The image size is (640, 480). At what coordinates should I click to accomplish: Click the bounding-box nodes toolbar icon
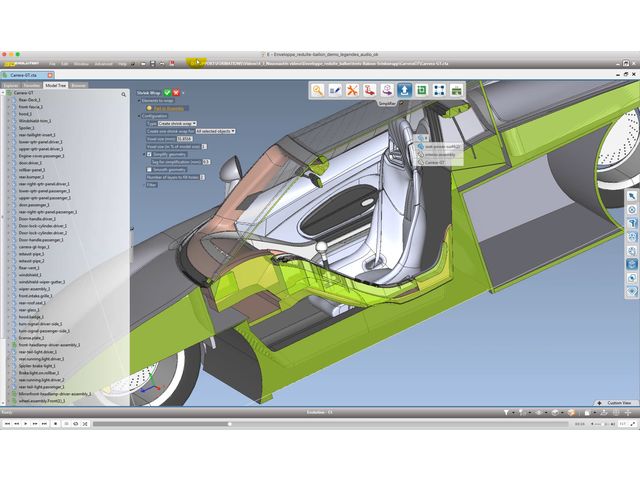coord(438,90)
